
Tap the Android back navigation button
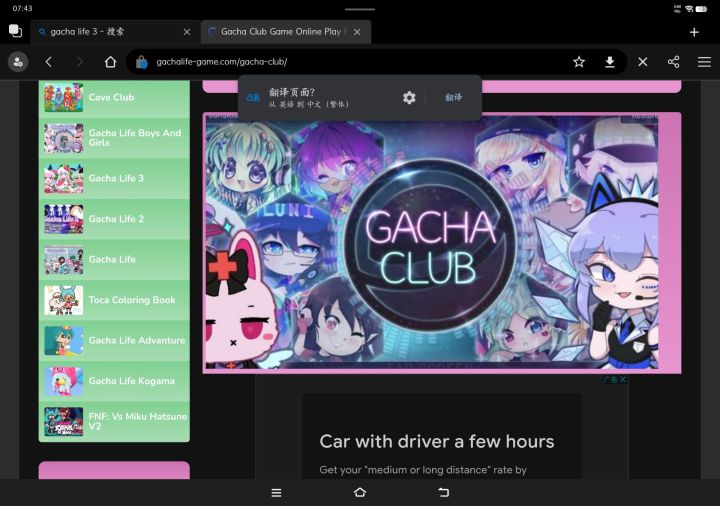(444, 493)
